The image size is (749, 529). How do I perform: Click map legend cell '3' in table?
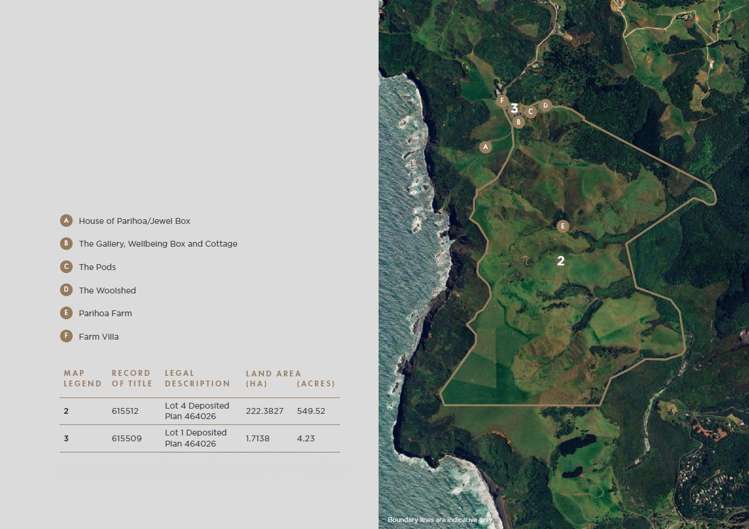pyautogui.click(x=66, y=438)
